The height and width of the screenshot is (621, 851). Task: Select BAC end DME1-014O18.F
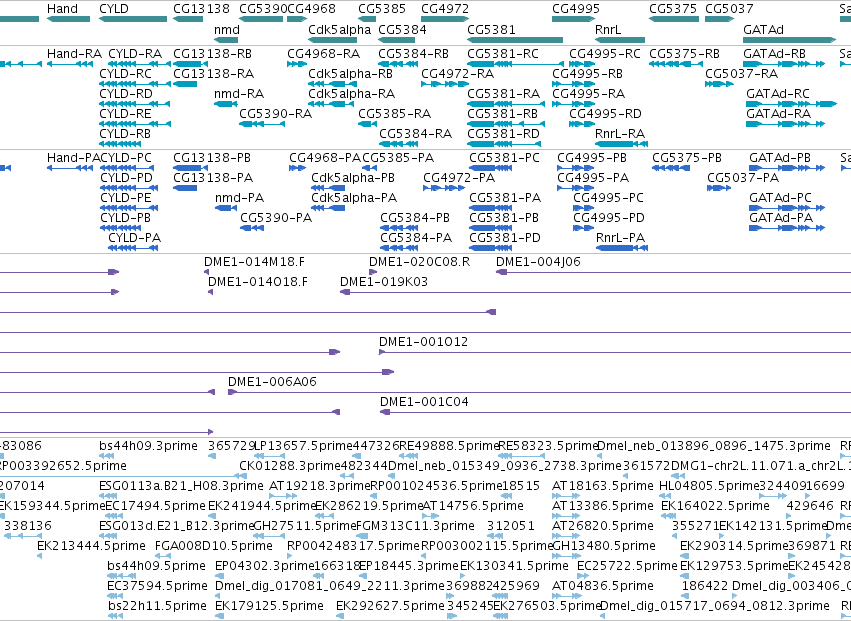pyautogui.click(x=211, y=292)
